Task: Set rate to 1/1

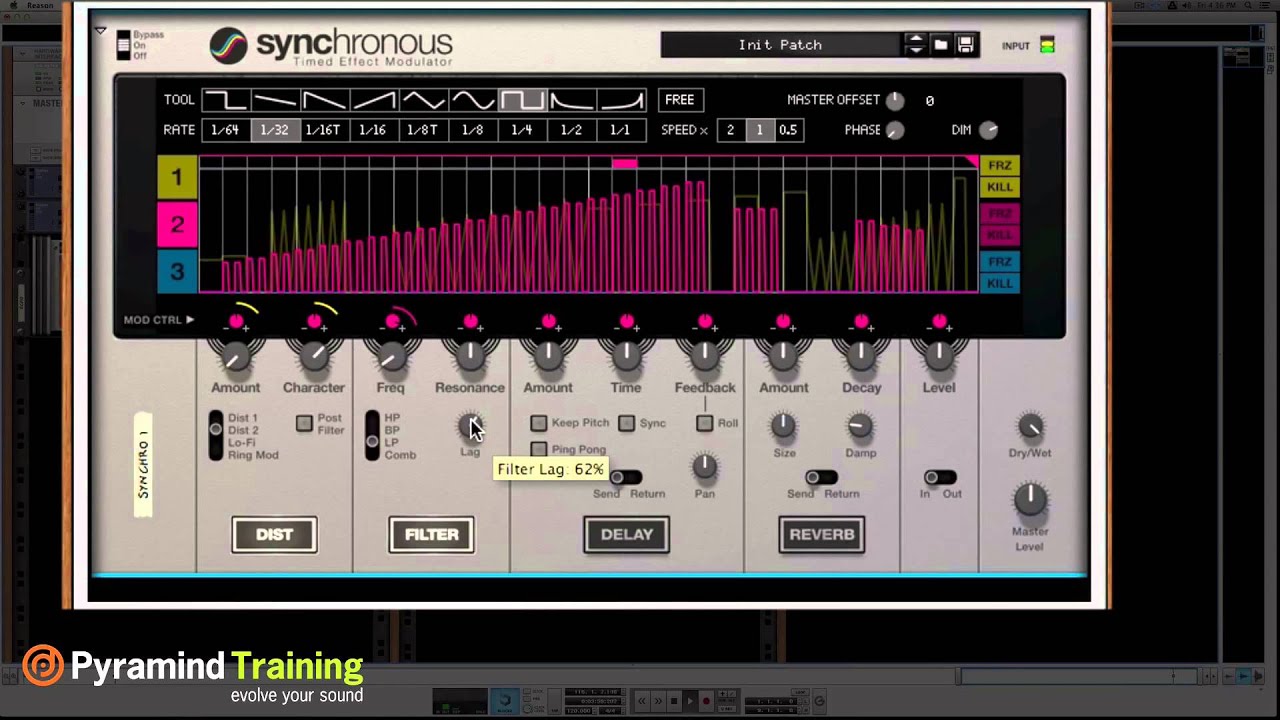Action: (621, 130)
